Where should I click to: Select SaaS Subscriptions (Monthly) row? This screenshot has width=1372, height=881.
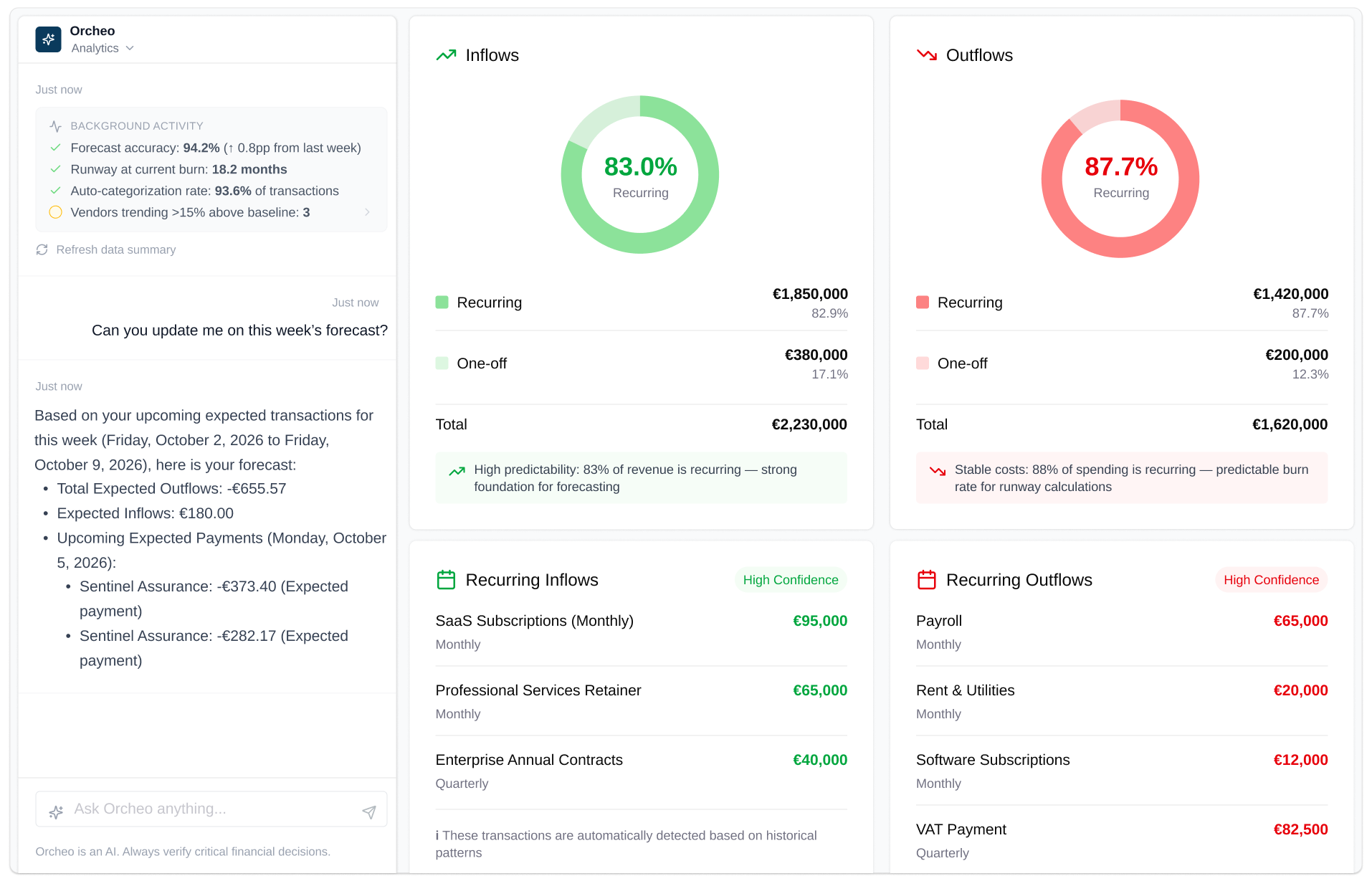(641, 632)
